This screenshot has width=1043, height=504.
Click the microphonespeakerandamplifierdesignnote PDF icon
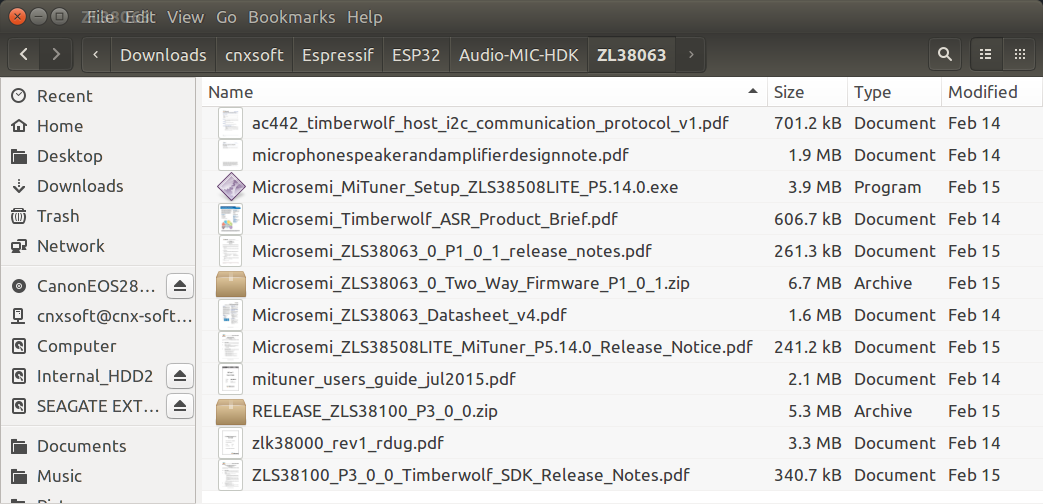coord(231,155)
